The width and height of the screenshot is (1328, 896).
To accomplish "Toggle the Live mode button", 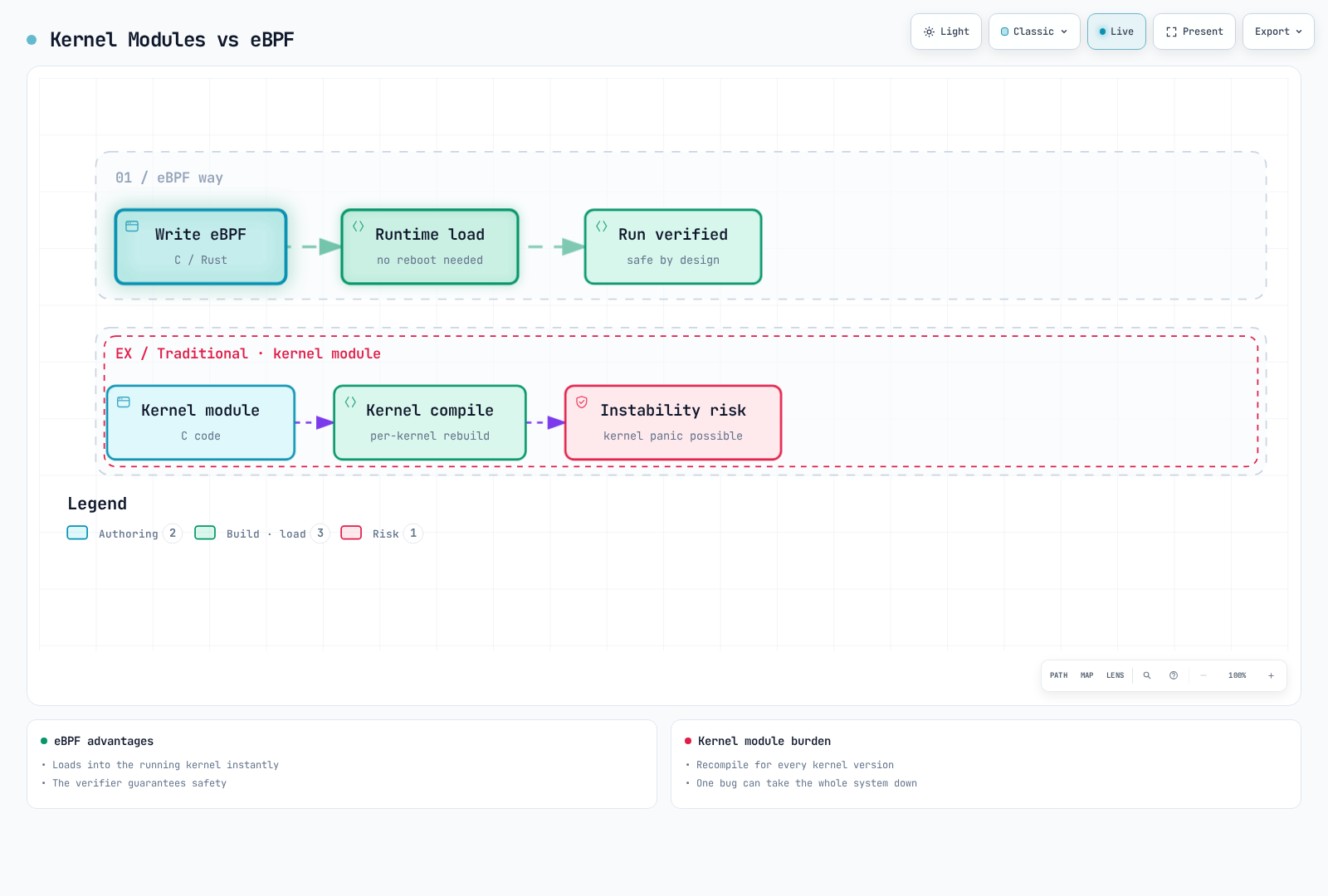I will pyautogui.click(x=1116, y=32).
